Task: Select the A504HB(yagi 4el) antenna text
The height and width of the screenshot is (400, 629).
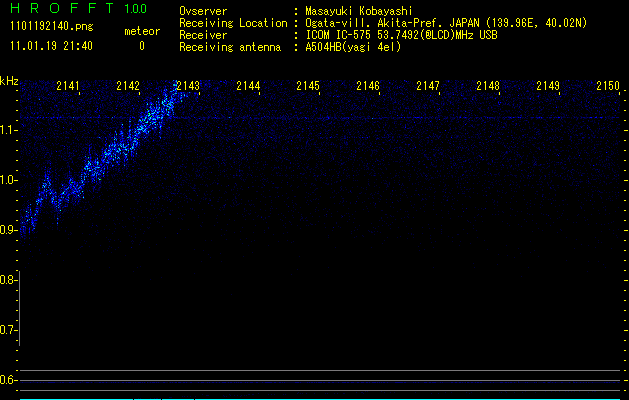Action: coord(353,47)
